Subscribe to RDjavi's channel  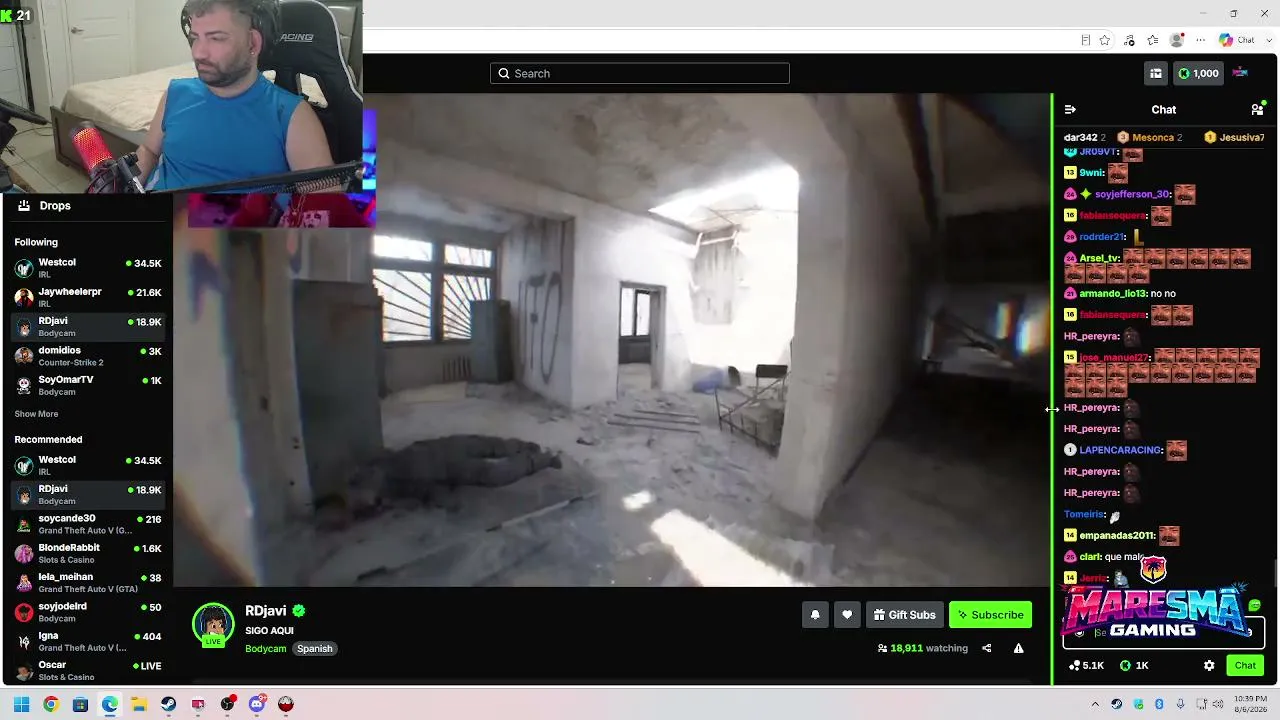pyautogui.click(x=990, y=615)
